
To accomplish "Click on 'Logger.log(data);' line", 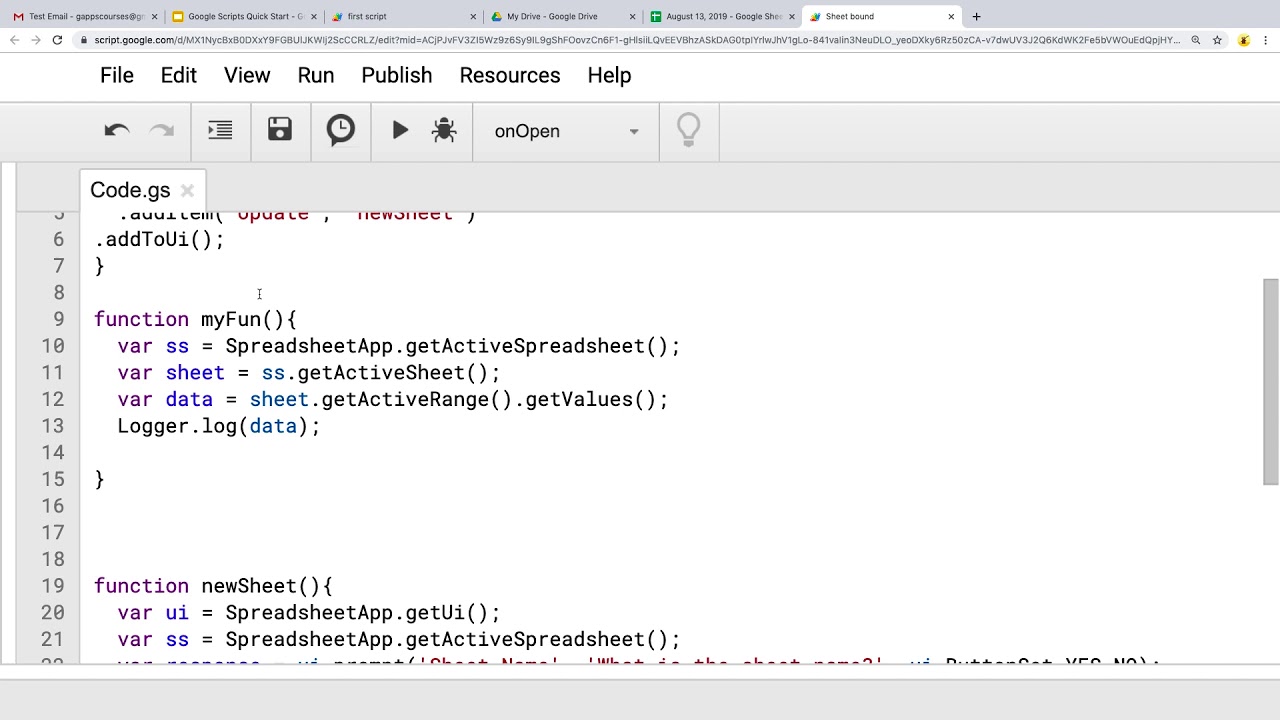I will click(219, 426).
